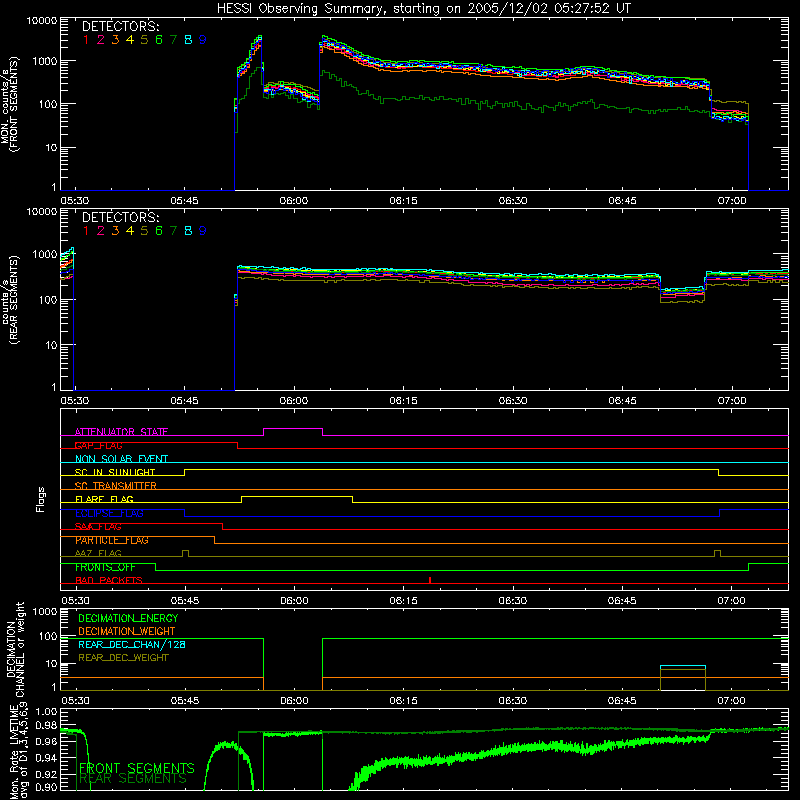The height and width of the screenshot is (800, 800).
Task: Select orange detector 3 in front segments legend
Action: pyautogui.click(x=115, y=40)
